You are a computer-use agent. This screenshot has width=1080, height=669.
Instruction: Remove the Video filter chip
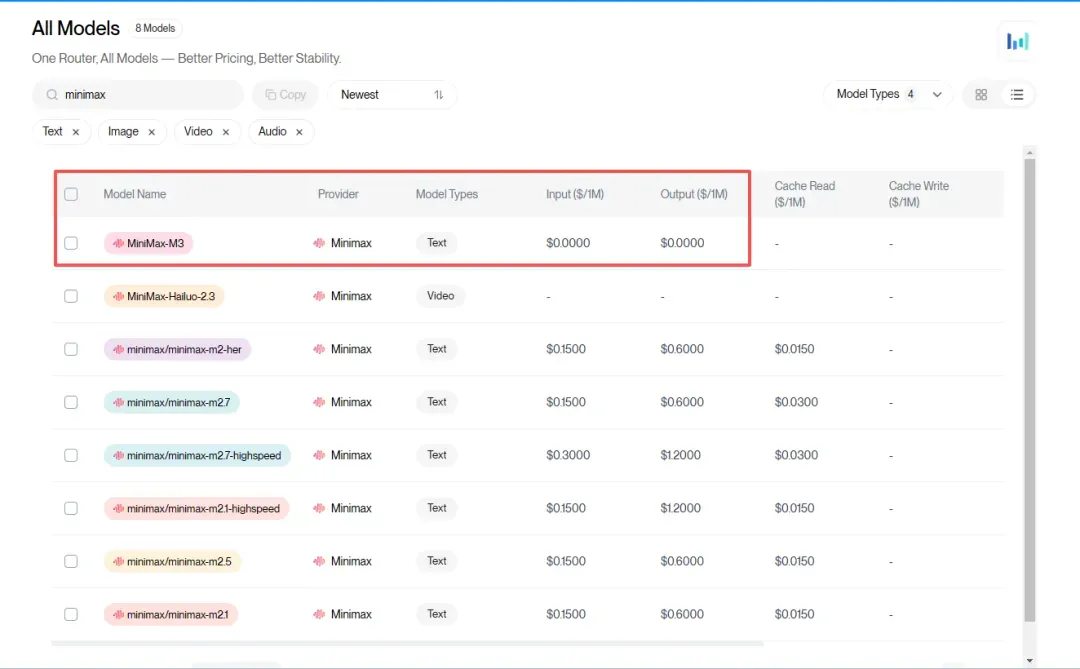tap(225, 132)
